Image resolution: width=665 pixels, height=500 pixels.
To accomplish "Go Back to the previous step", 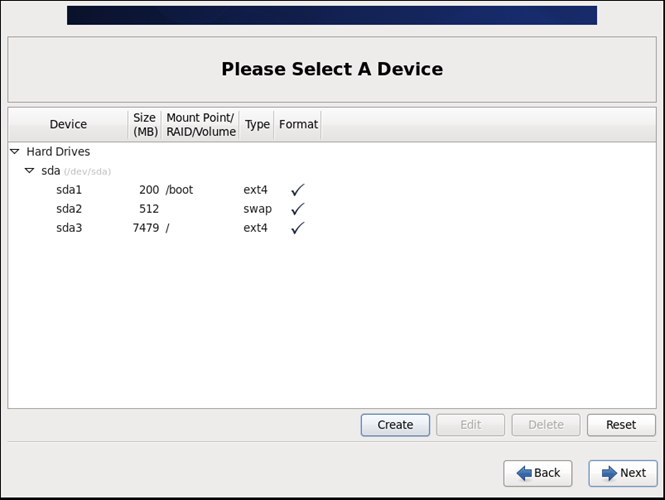I will click(x=538, y=473).
